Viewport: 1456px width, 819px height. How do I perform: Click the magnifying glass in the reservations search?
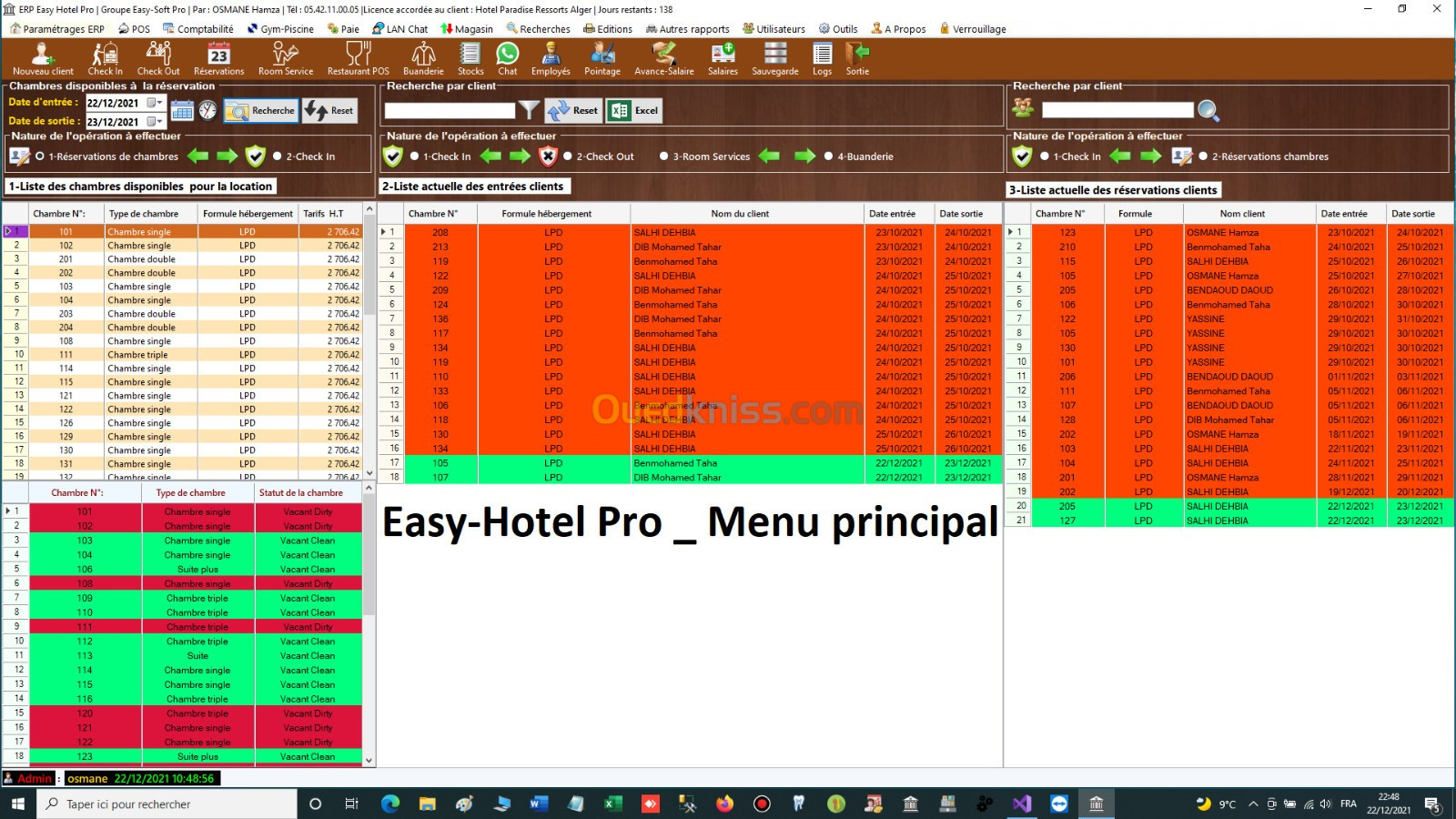(x=1208, y=110)
